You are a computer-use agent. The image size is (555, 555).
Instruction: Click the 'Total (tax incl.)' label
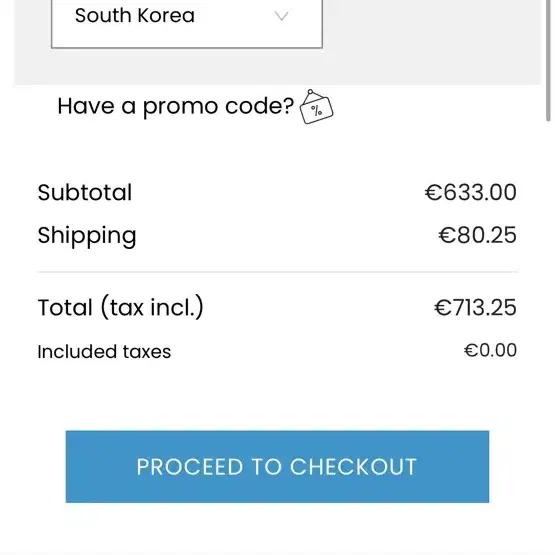tap(121, 307)
